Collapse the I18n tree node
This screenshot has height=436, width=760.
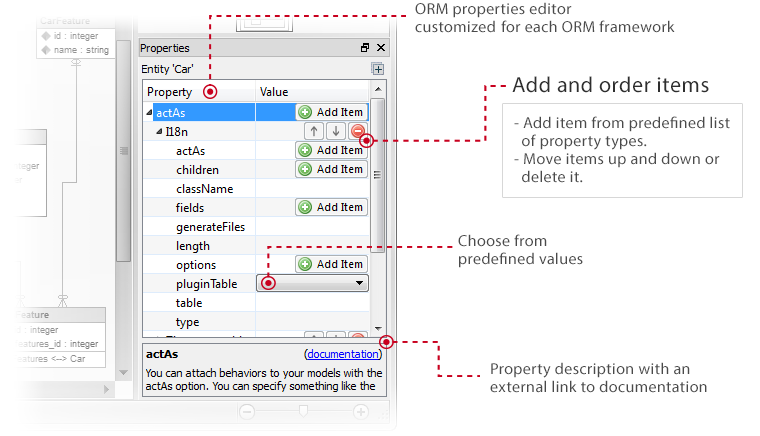click(160, 132)
